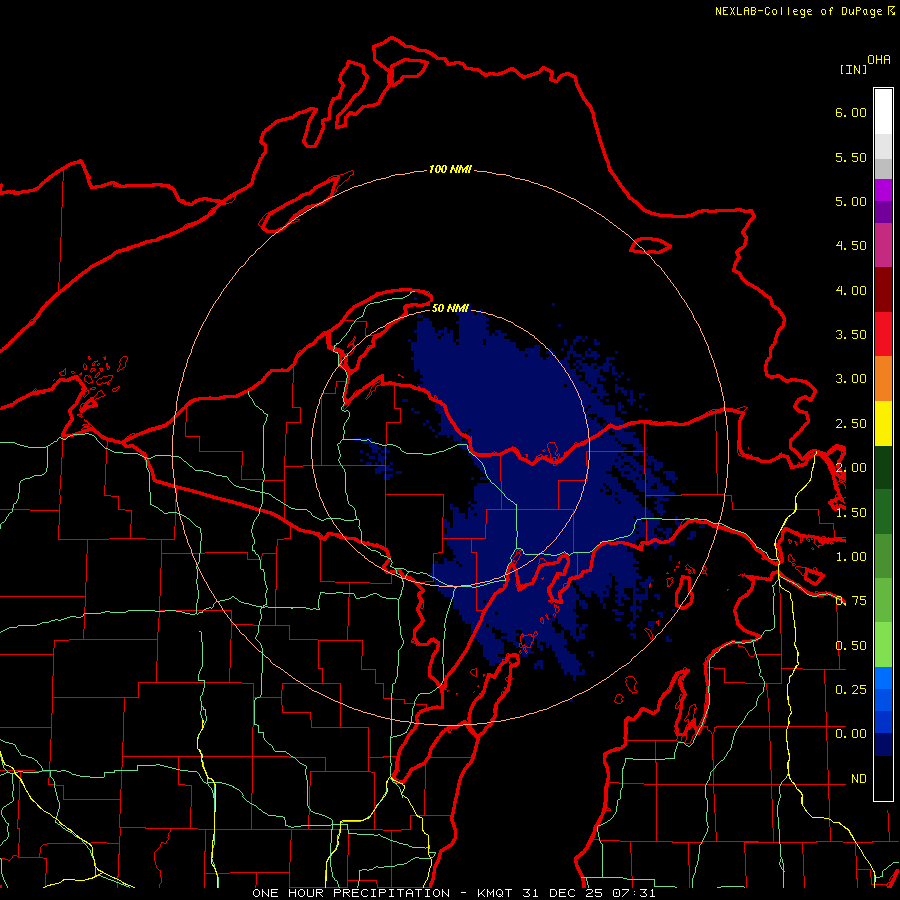Click the 0.25 legend value

tap(851, 689)
